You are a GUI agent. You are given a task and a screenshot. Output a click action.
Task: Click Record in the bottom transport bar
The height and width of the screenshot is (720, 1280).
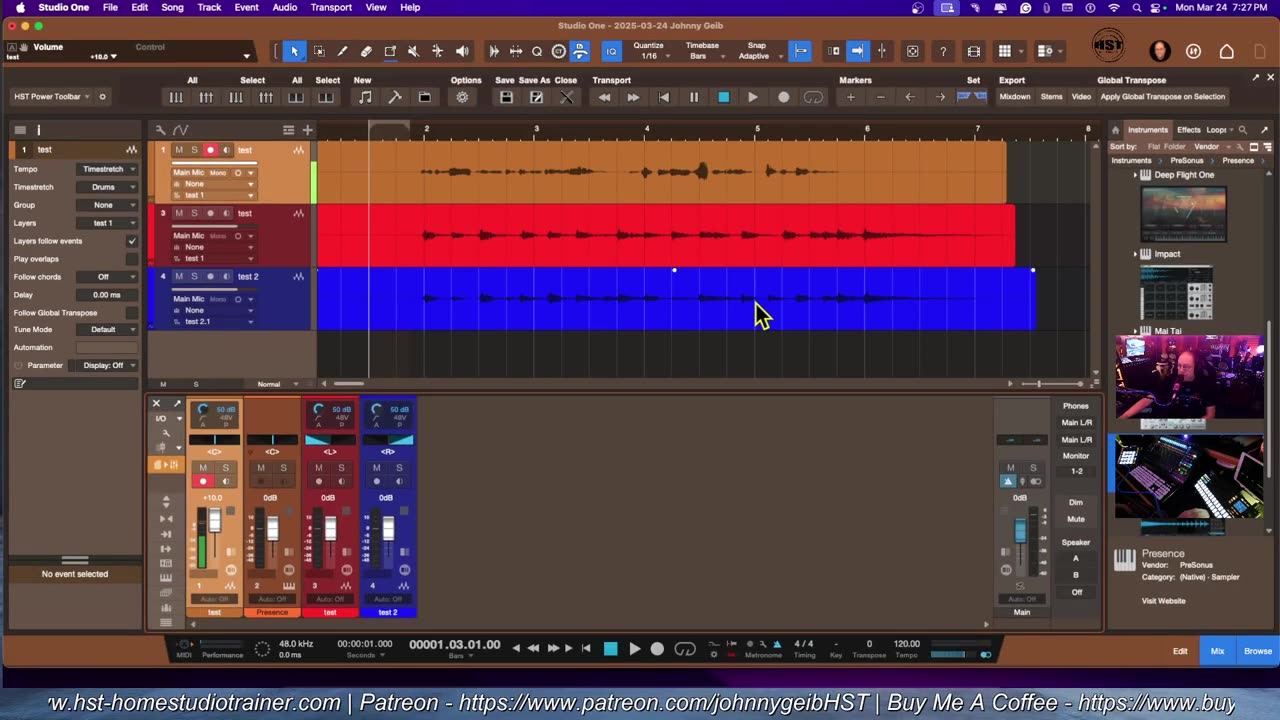(657, 649)
